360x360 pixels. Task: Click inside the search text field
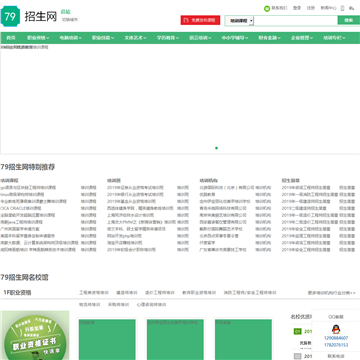[x=296, y=21]
